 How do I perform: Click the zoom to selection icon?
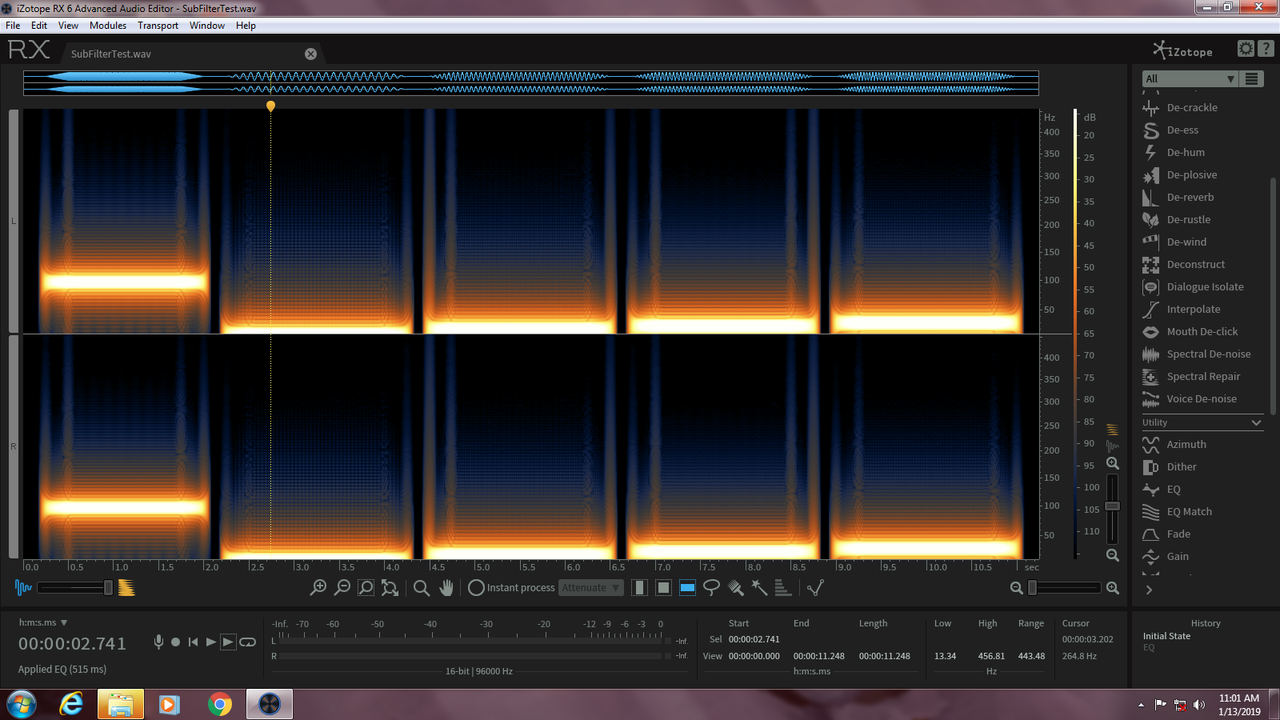[366, 588]
